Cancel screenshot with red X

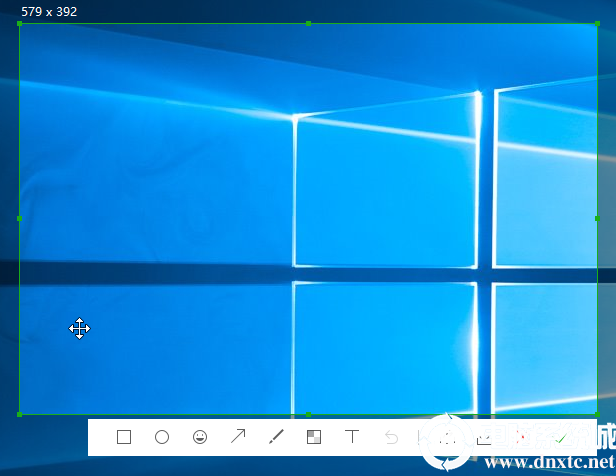[x=522, y=437]
